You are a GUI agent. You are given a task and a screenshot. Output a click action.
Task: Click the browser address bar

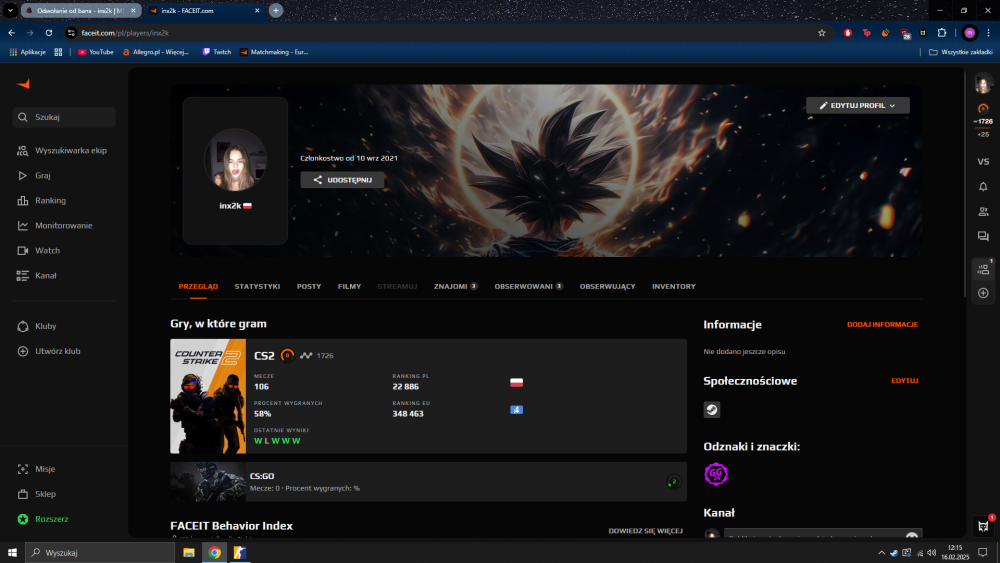pos(446,33)
